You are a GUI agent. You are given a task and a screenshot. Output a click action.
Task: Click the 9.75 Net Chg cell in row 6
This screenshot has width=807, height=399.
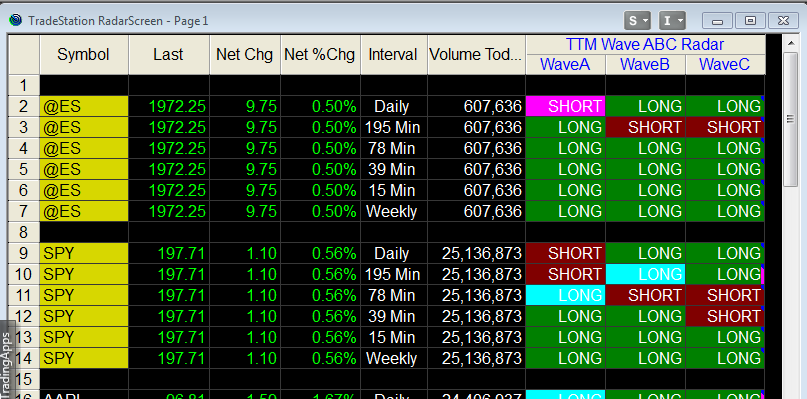[x=244, y=190]
